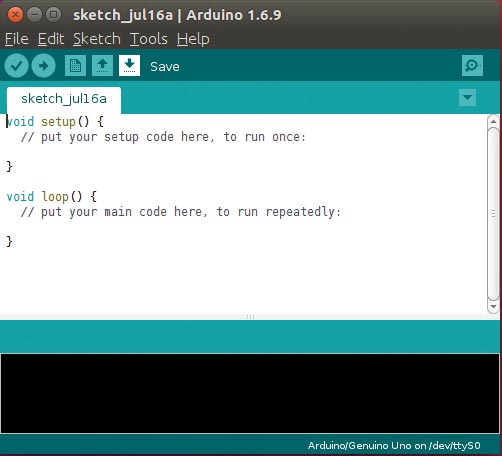502x456 pixels.
Task: Select the sketch_jul16a tab
Action: 64,100
